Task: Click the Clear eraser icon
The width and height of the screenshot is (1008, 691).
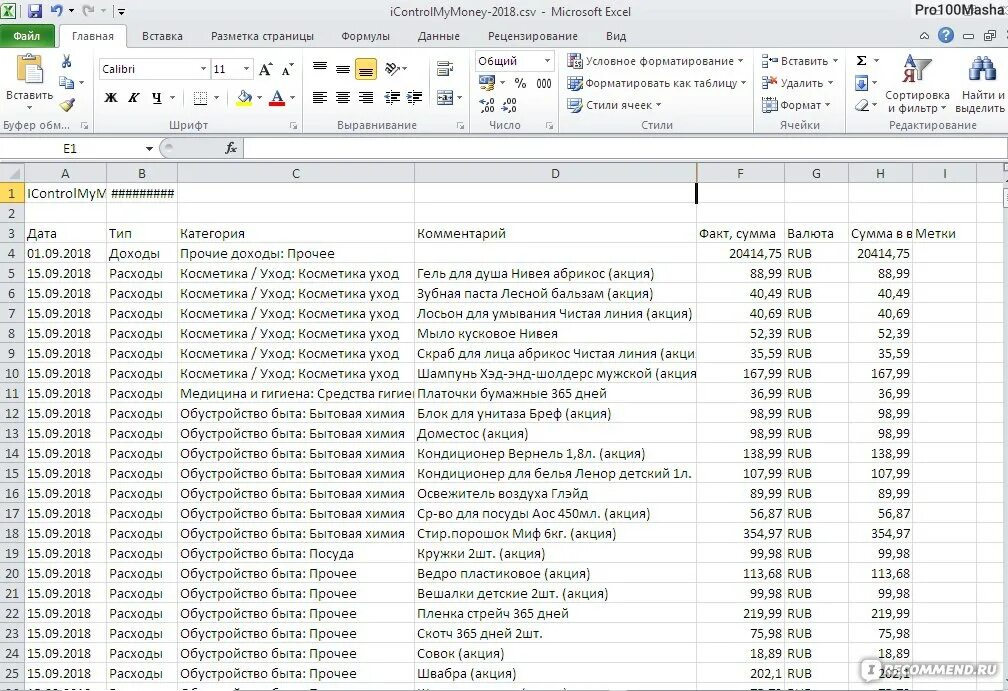Action: pos(861,105)
